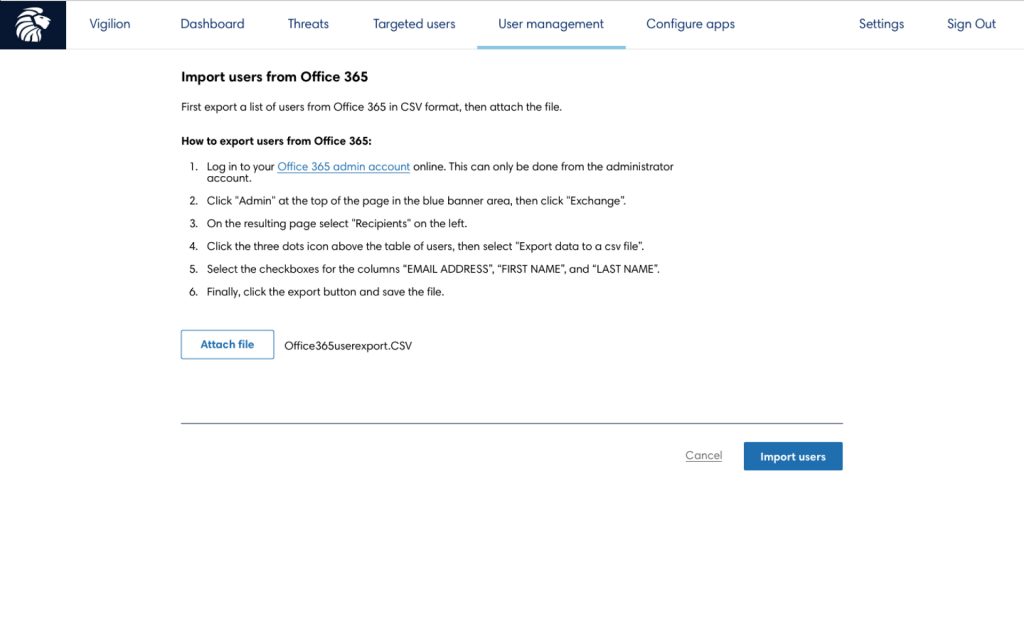
Task: Click Sign Out in the header
Action: 971,24
